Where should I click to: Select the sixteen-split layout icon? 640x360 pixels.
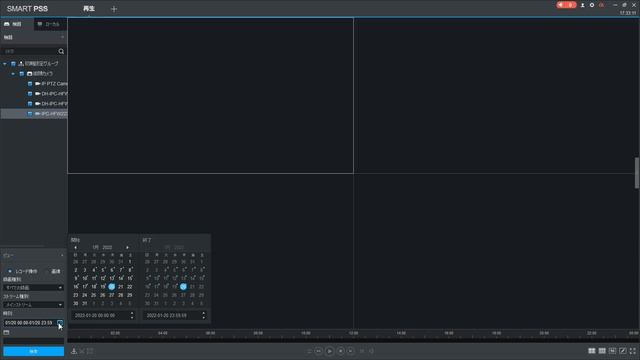[x=612, y=351]
